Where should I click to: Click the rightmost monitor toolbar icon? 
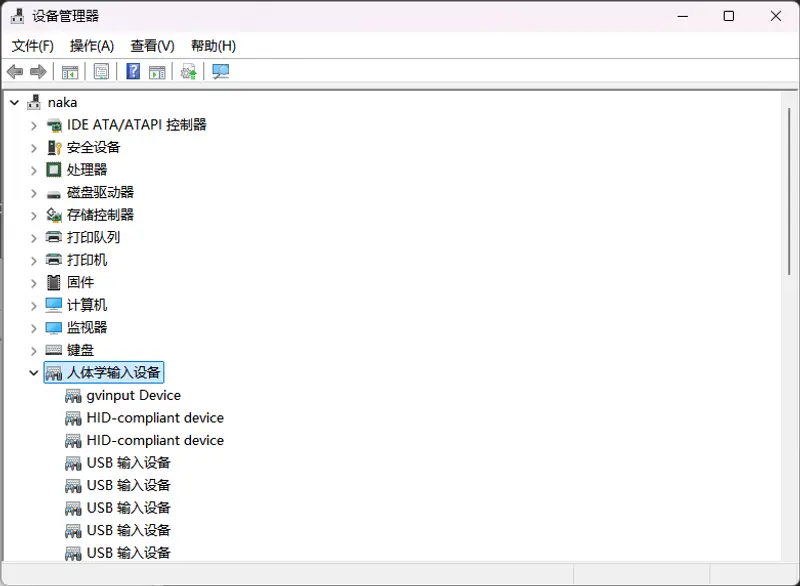click(219, 71)
